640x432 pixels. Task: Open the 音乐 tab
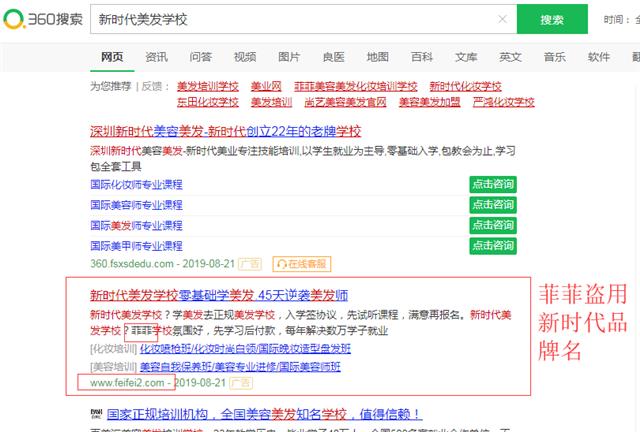point(555,57)
